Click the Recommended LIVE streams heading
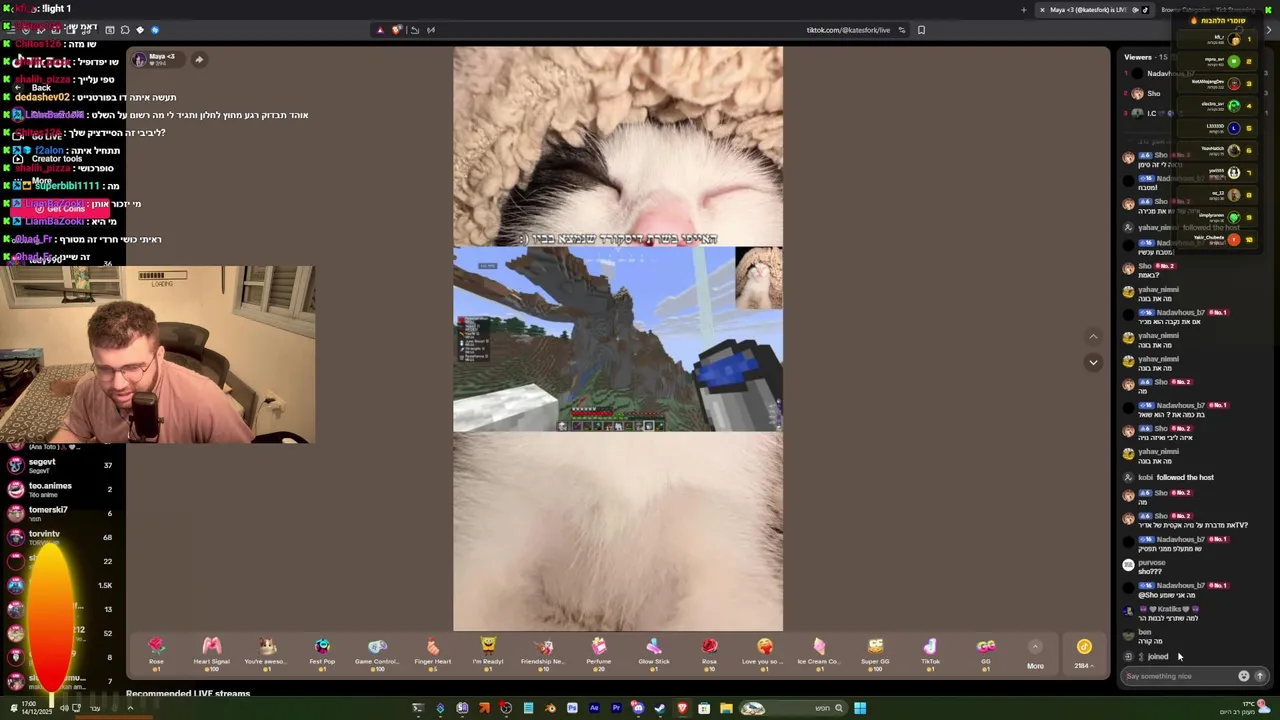This screenshot has width=1280, height=720. pyautogui.click(x=188, y=693)
